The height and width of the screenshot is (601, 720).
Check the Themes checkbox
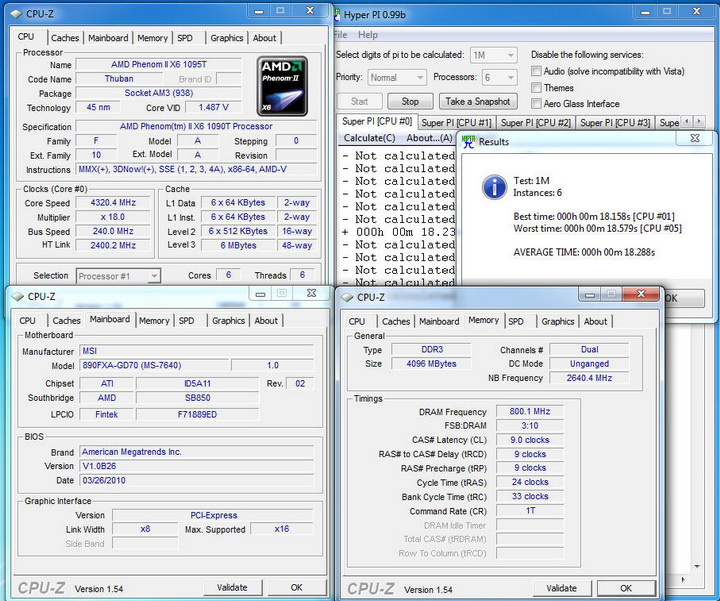[537, 88]
